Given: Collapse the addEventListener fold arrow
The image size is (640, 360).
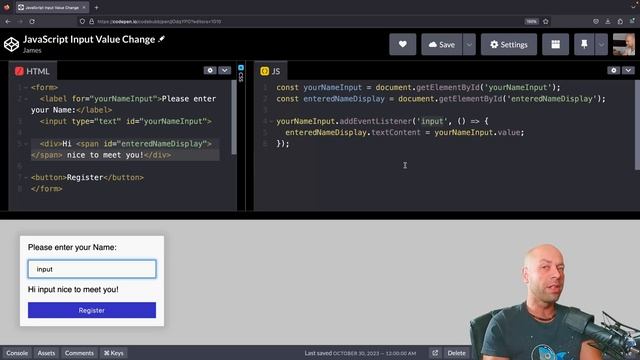Looking at the screenshot, I should (x=271, y=121).
